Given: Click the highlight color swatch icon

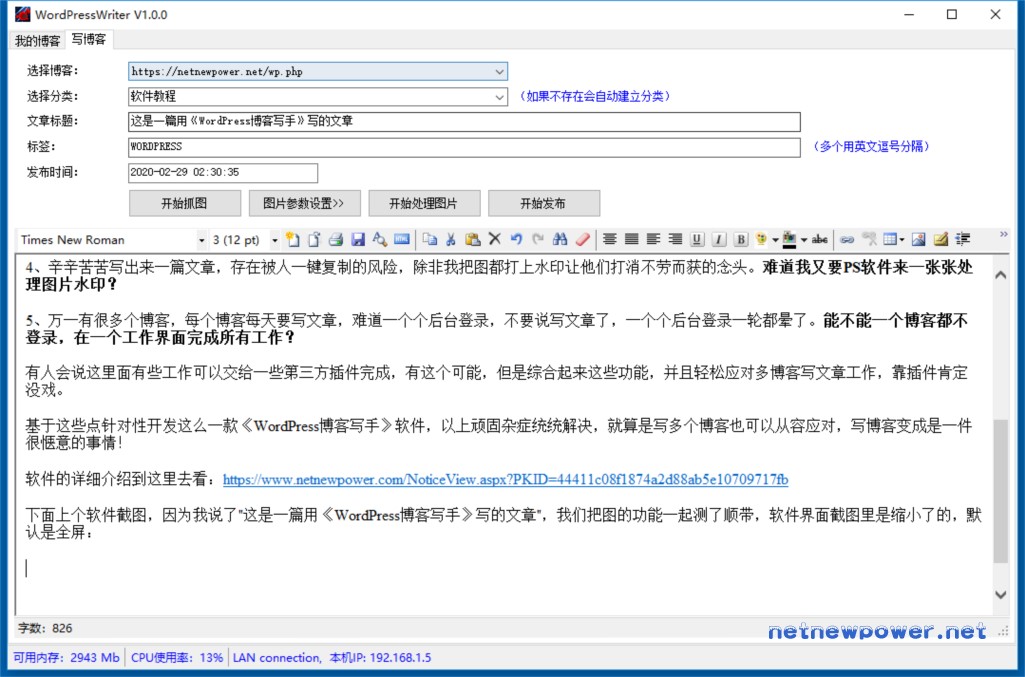Looking at the screenshot, I should pos(790,239).
